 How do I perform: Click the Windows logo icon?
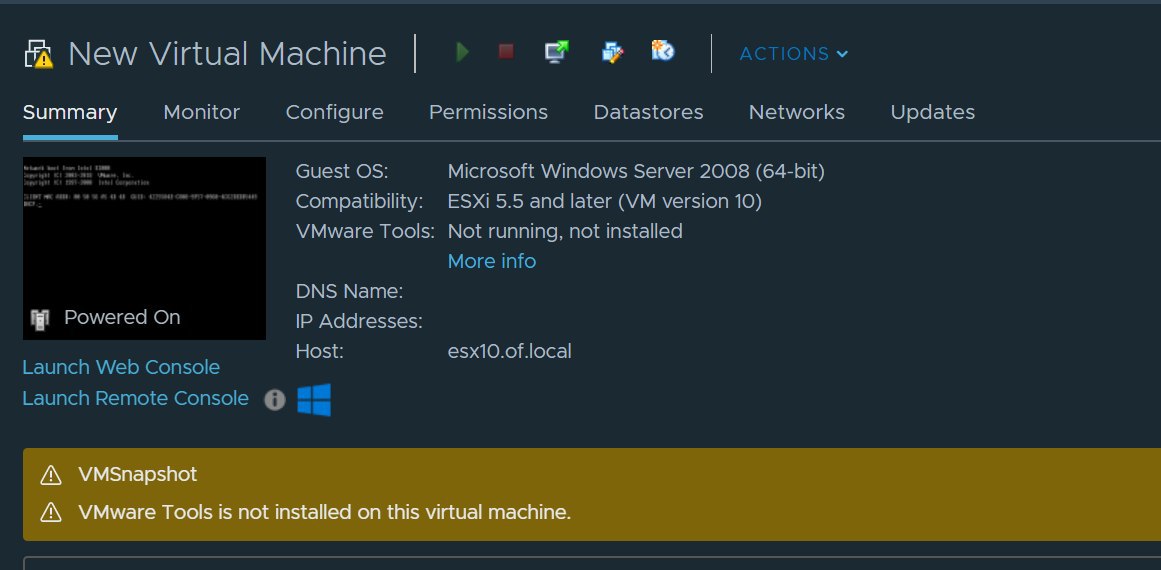point(314,400)
